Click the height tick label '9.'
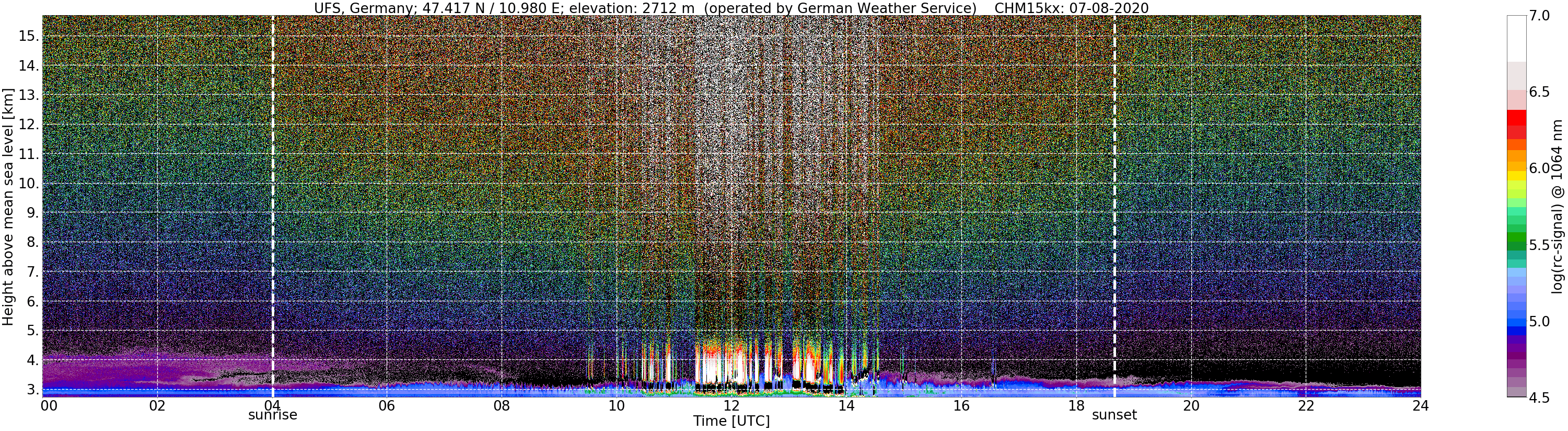Viewport: 1568px width, 431px height. click(32, 213)
